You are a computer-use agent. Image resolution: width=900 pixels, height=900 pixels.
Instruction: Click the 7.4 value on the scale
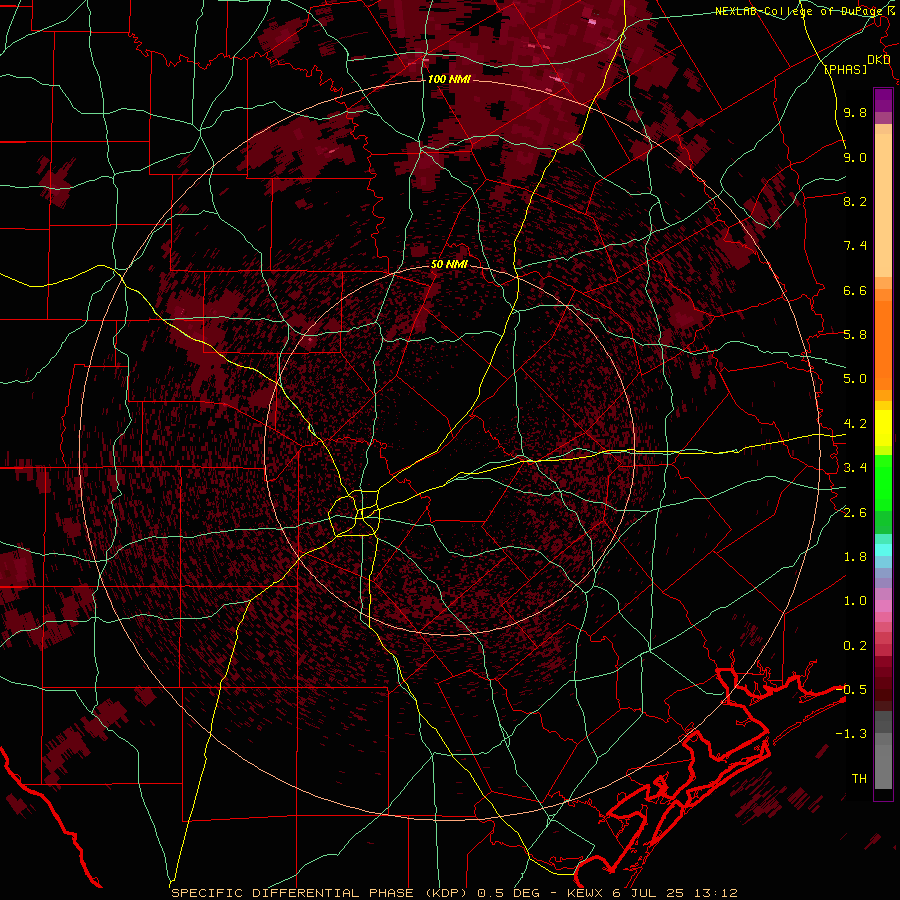[855, 246]
